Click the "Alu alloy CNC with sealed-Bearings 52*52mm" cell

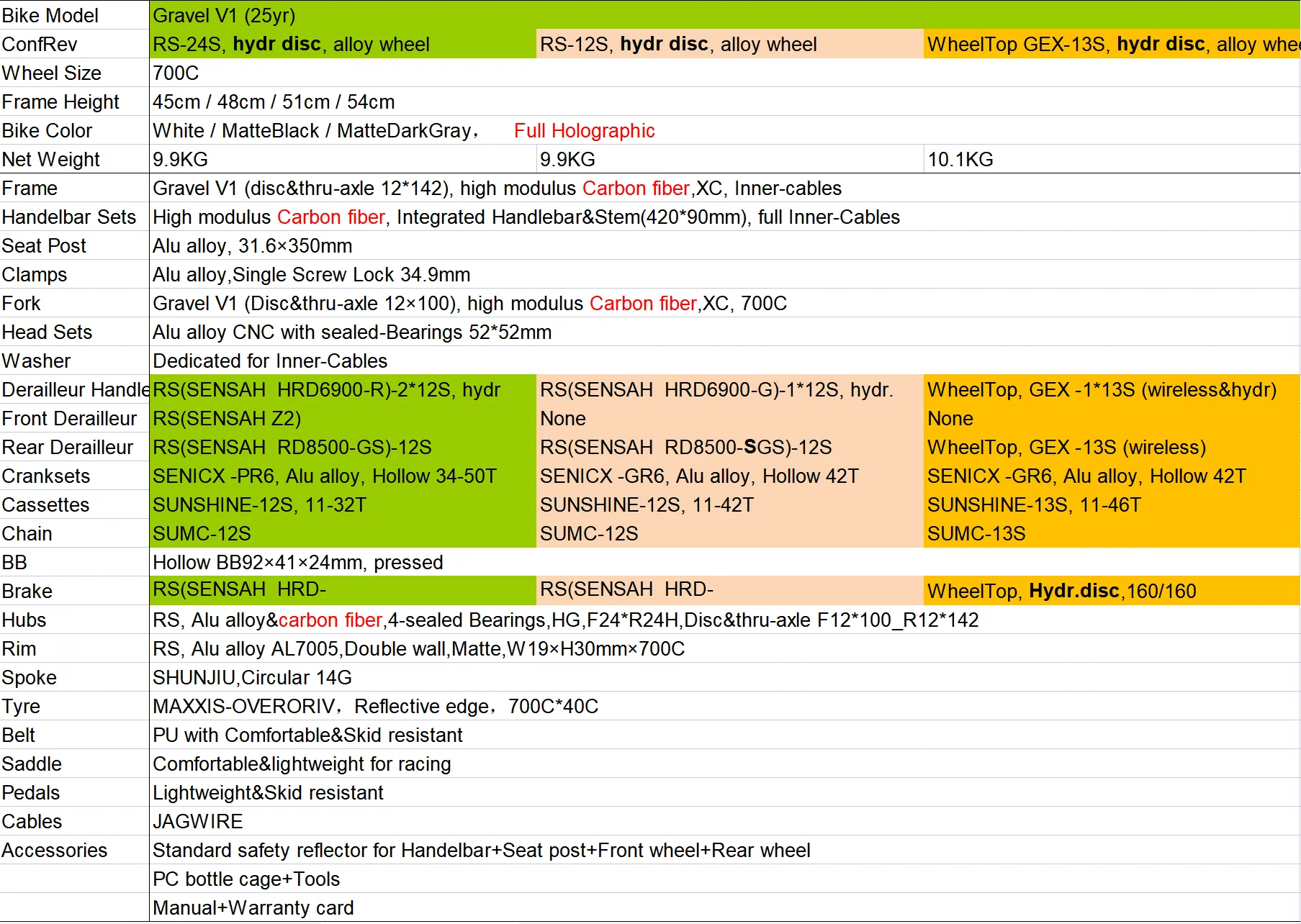(724, 332)
